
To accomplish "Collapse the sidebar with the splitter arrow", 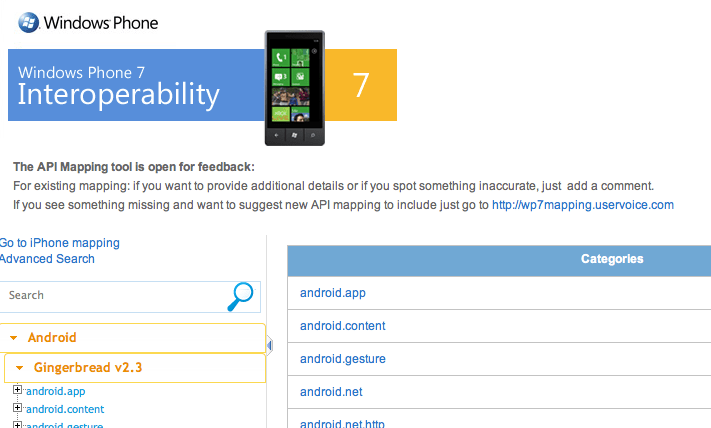I will click(x=269, y=346).
